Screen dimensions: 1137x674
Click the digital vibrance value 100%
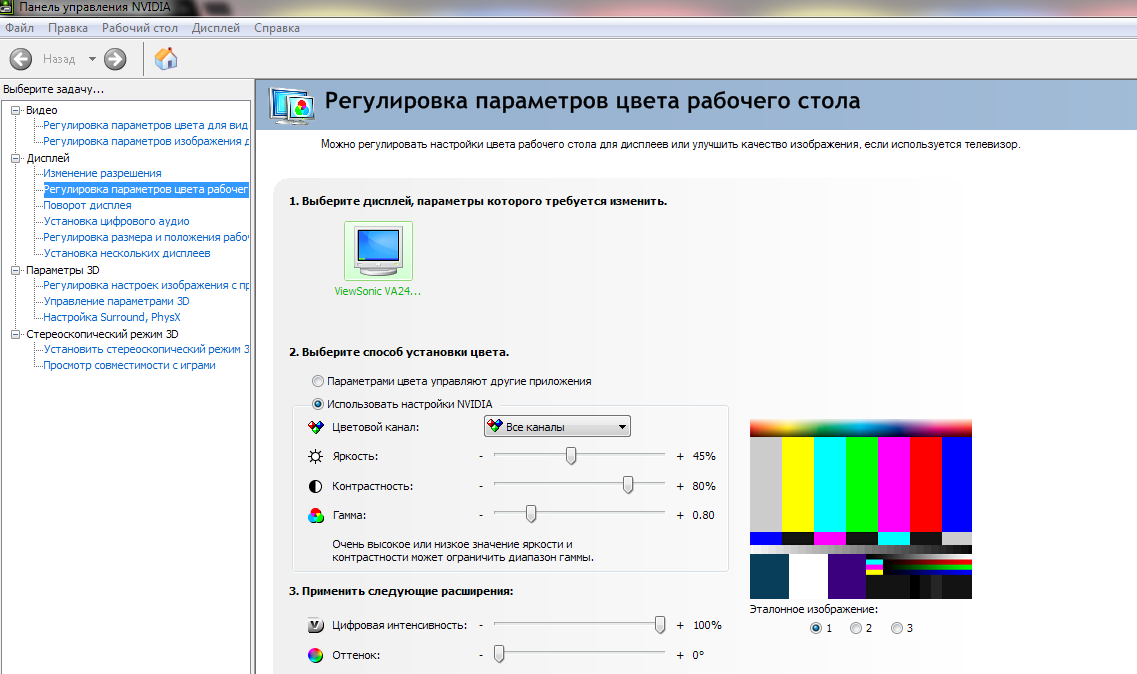[x=708, y=625]
